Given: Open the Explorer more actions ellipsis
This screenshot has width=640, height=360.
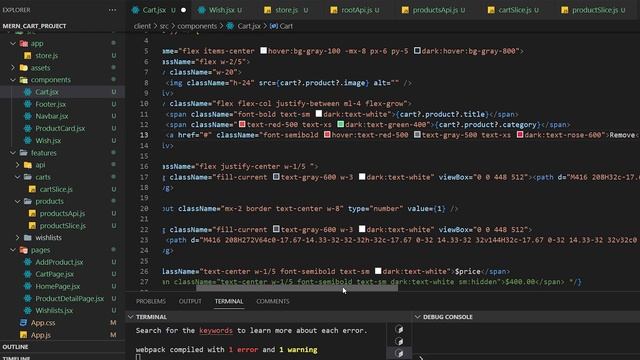Looking at the screenshot, I should 112,10.
